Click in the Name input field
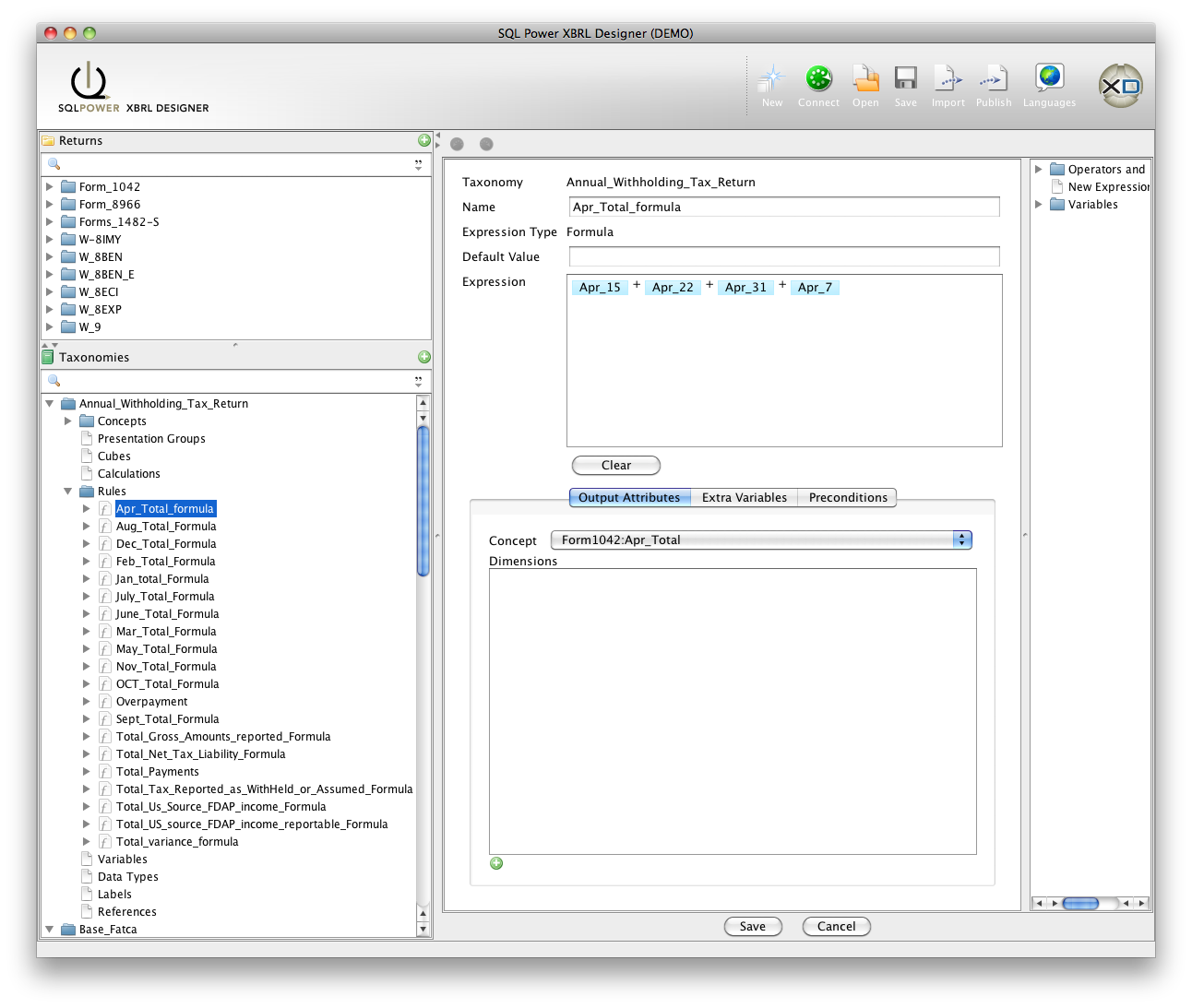This screenshot has height=1008, width=1192. point(784,207)
